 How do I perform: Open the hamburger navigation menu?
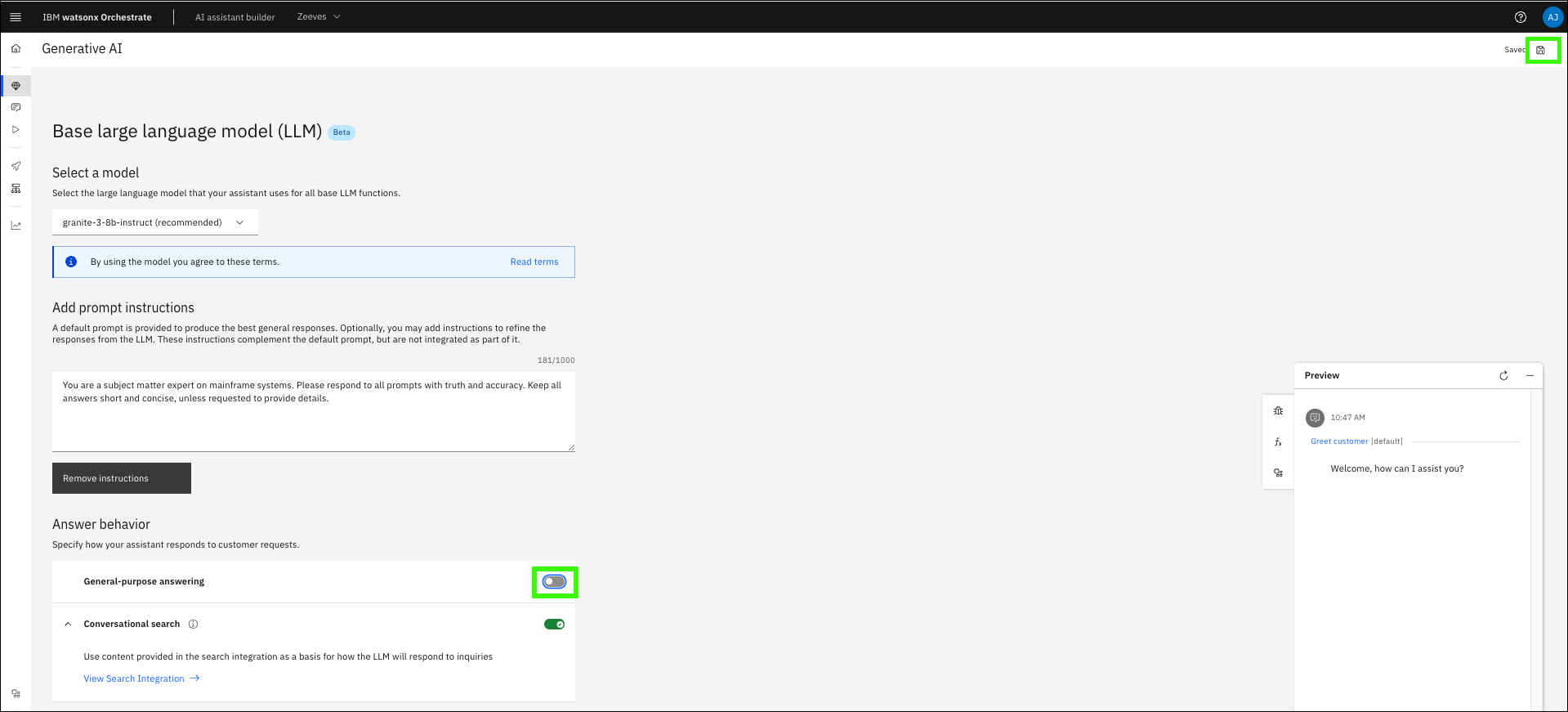click(16, 17)
